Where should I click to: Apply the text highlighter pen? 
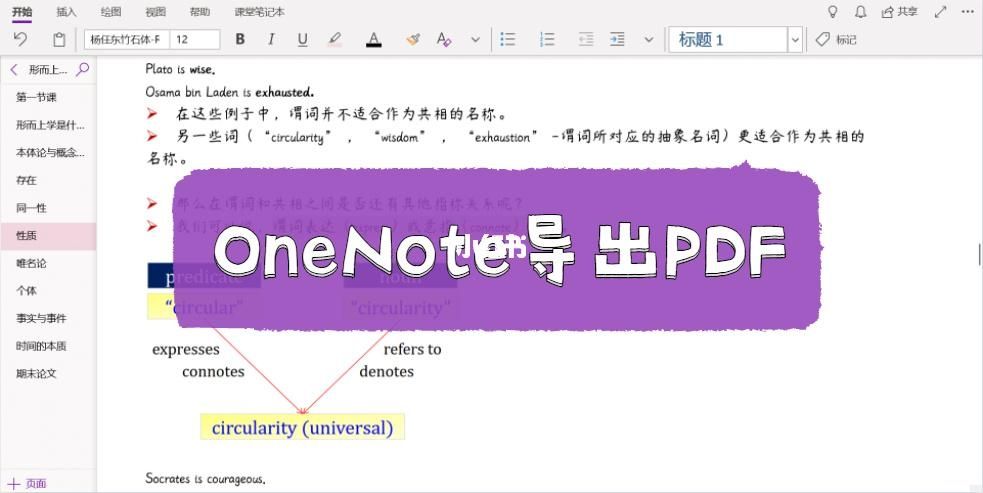tap(335, 40)
